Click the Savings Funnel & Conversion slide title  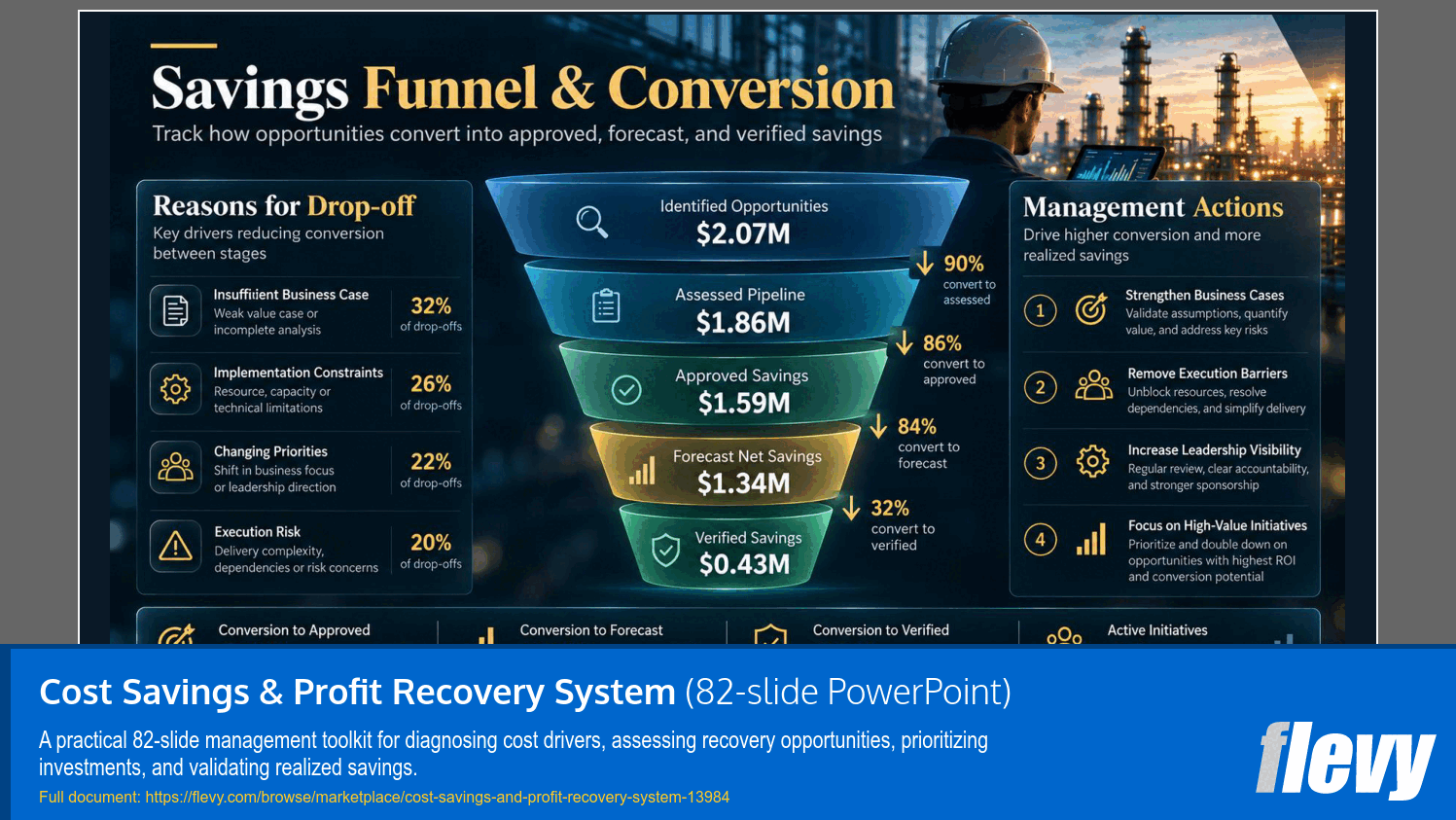522,89
